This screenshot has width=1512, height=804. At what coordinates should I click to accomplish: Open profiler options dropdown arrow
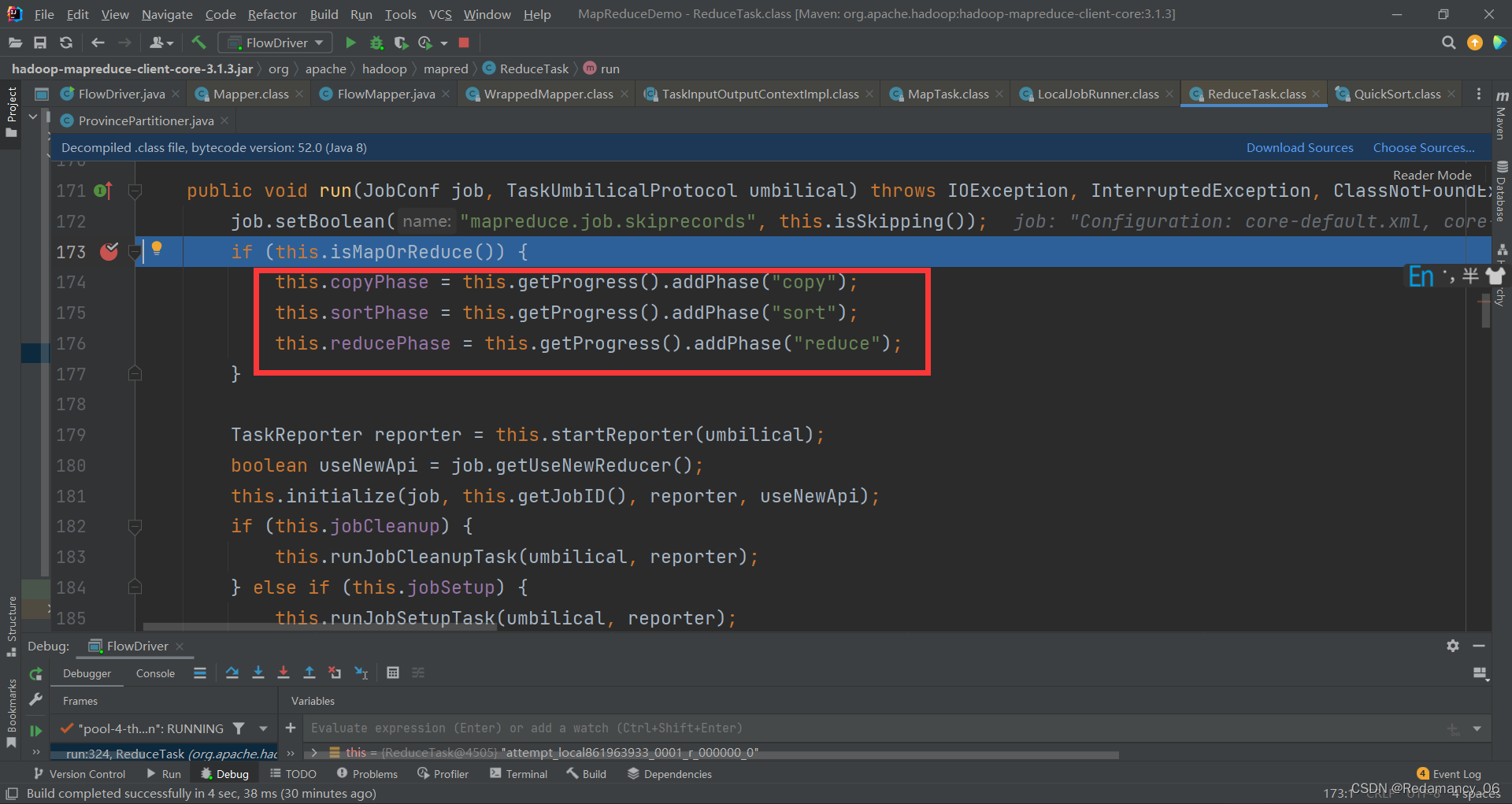click(444, 43)
